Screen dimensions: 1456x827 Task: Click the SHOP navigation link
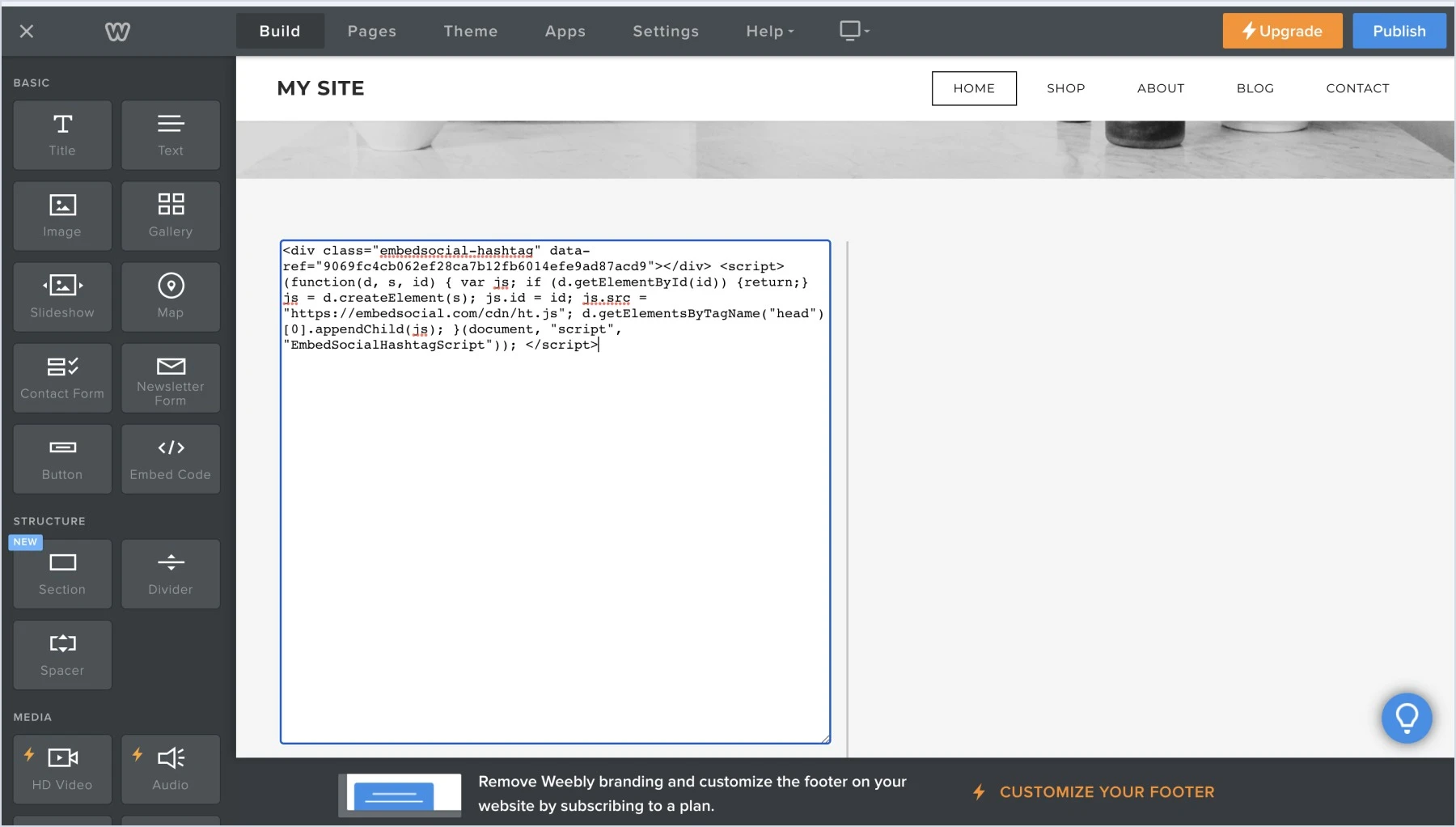[x=1066, y=88]
